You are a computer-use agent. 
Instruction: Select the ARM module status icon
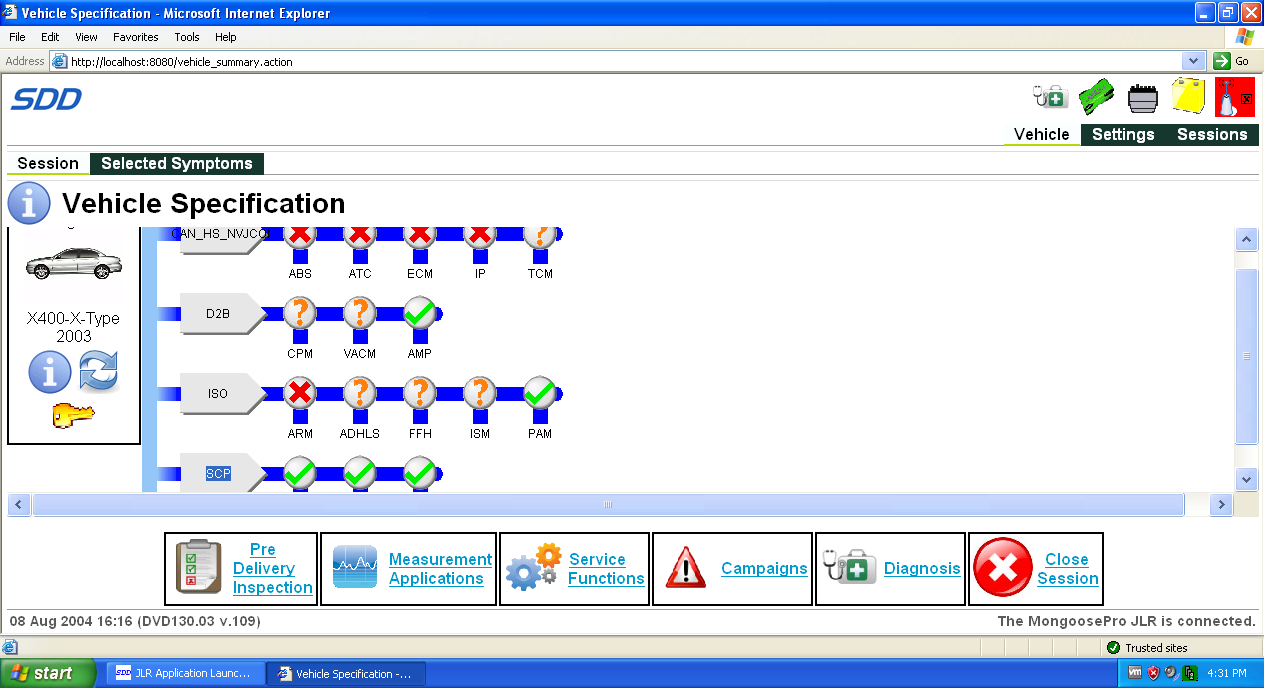pyautogui.click(x=300, y=393)
